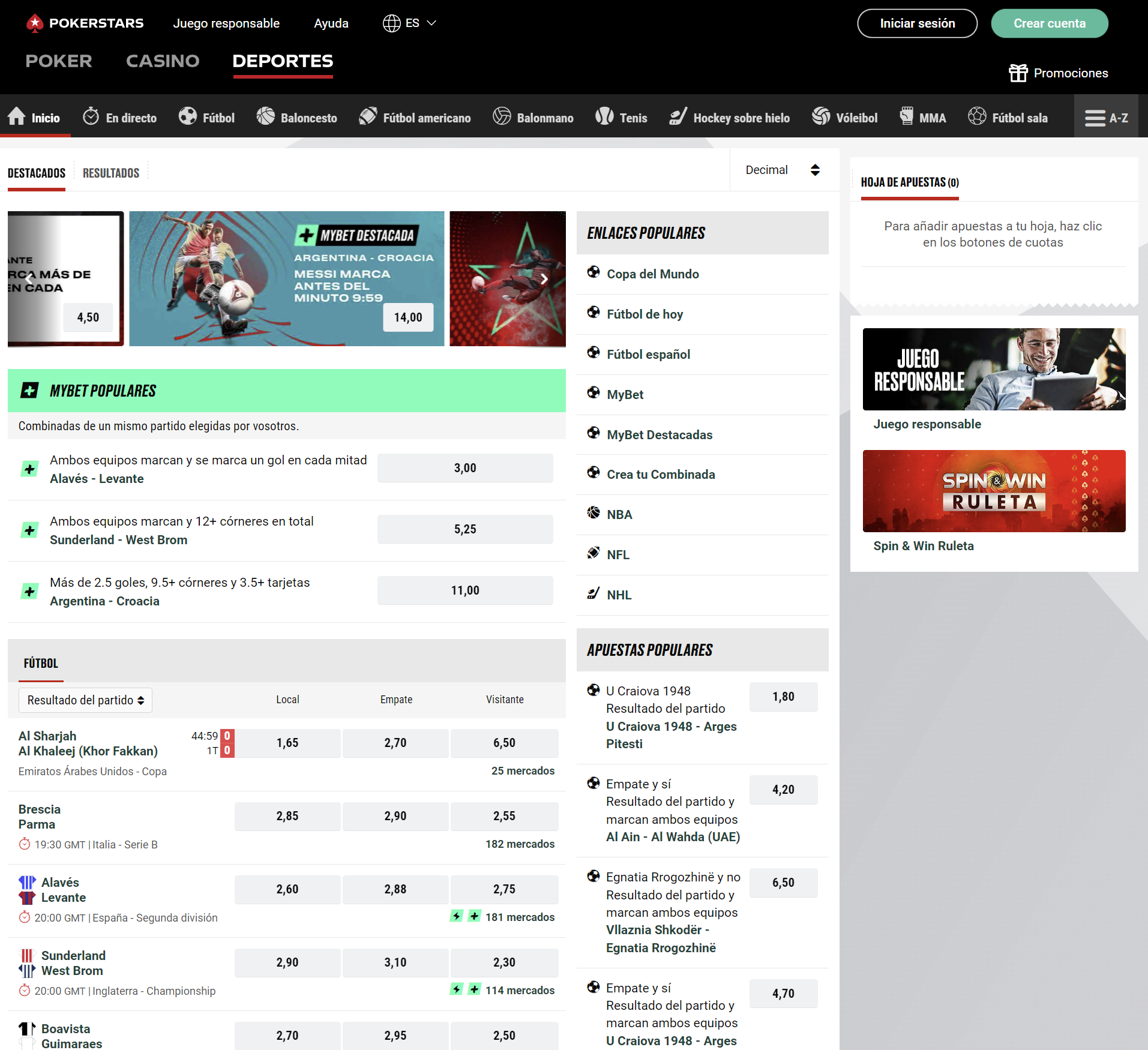Viewport: 1148px width, 1050px height.
Task: Open the Ayuda link
Action: pyautogui.click(x=331, y=23)
